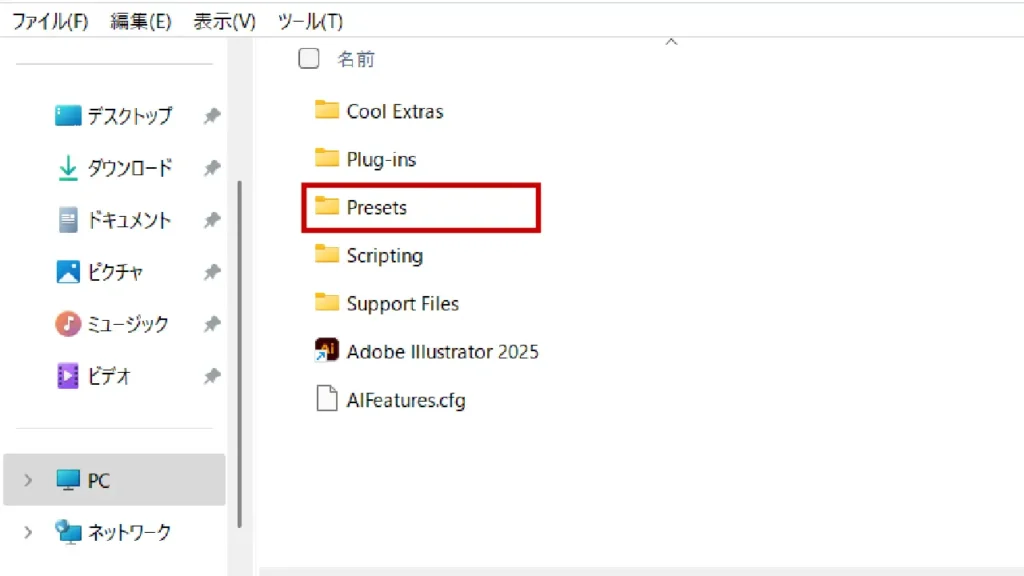Click the Cool Extras folder icon
This screenshot has height=576, width=1024.
click(x=326, y=110)
